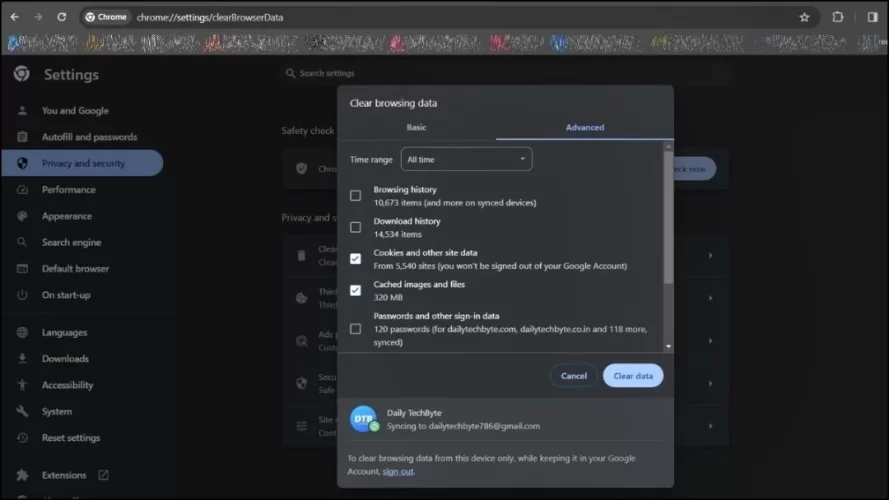Click the Appearance palette icon in sidebar
Image resolution: width=889 pixels, height=500 pixels.
tap(22, 216)
